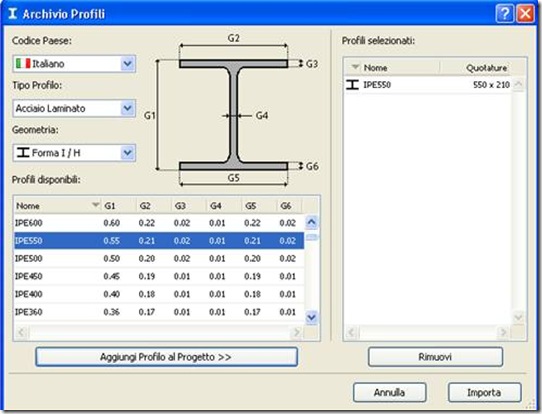Image resolution: width=542 pixels, height=414 pixels.
Task: Click the Rimuovi button
Action: click(435, 357)
